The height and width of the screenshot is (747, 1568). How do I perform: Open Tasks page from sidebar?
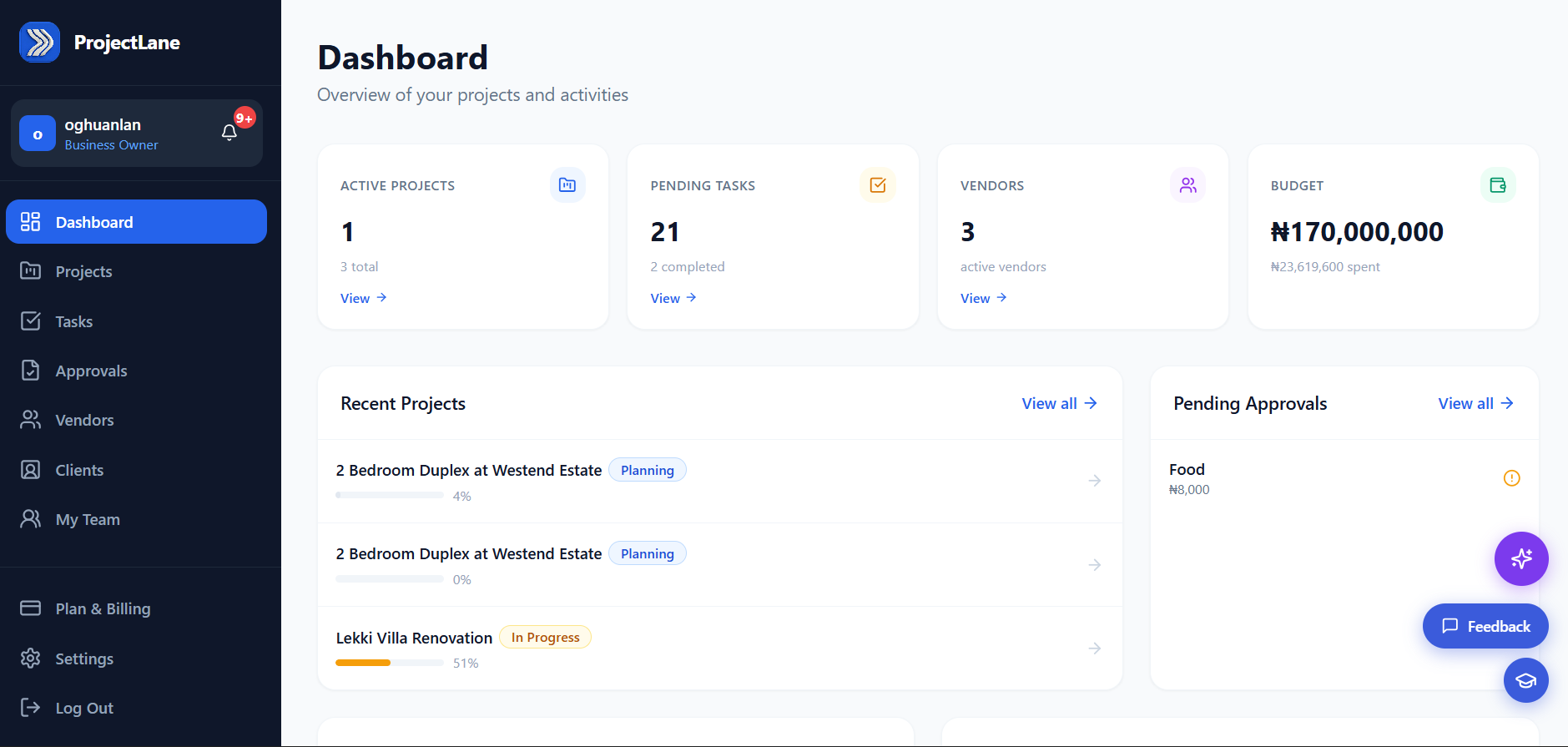[136, 321]
